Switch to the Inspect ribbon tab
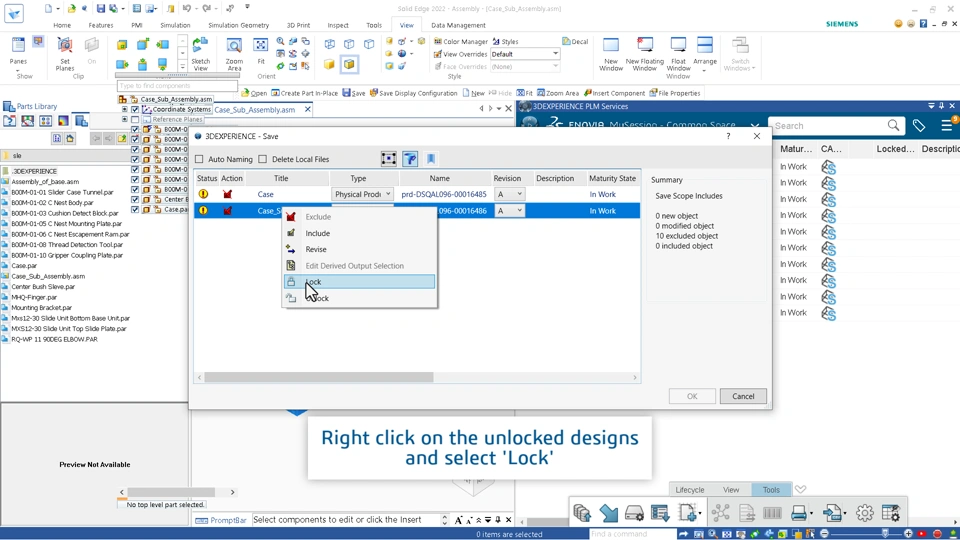 coord(337,25)
